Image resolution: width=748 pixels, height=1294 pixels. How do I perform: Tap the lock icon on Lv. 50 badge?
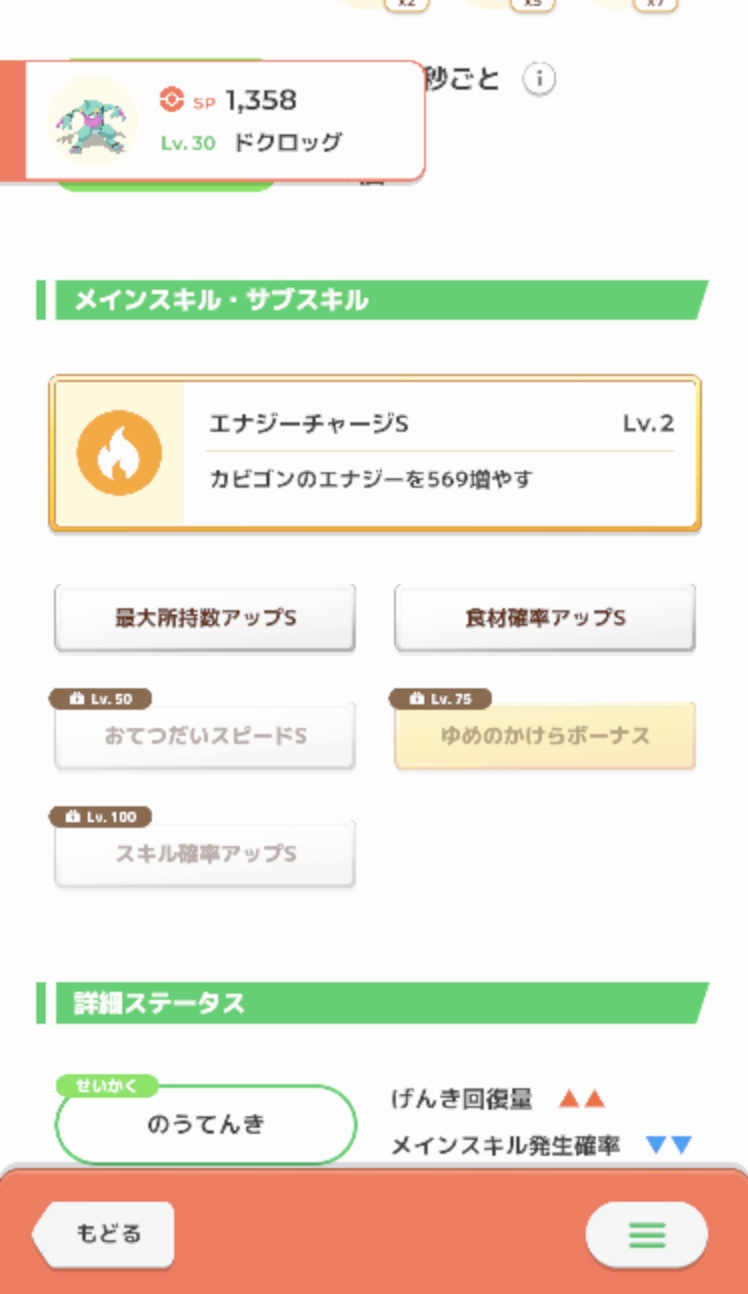[x=73, y=699]
